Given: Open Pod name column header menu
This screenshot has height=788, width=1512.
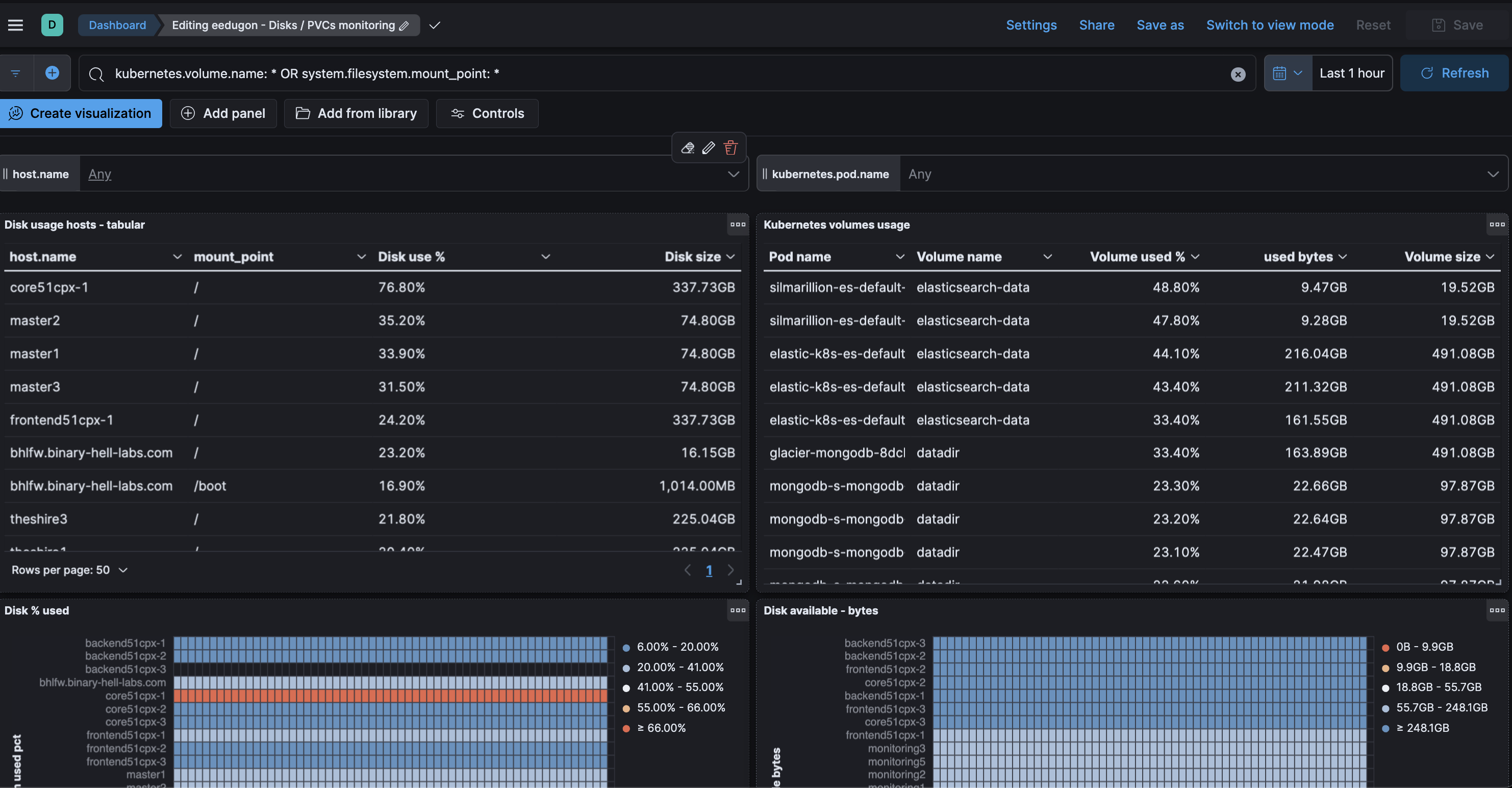Looking at the screenshot, I should 899,257.
